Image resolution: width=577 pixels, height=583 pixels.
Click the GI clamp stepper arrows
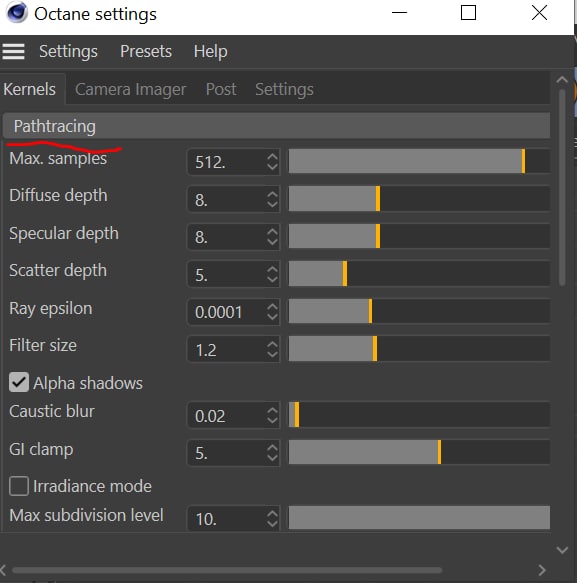coord(272,452)
